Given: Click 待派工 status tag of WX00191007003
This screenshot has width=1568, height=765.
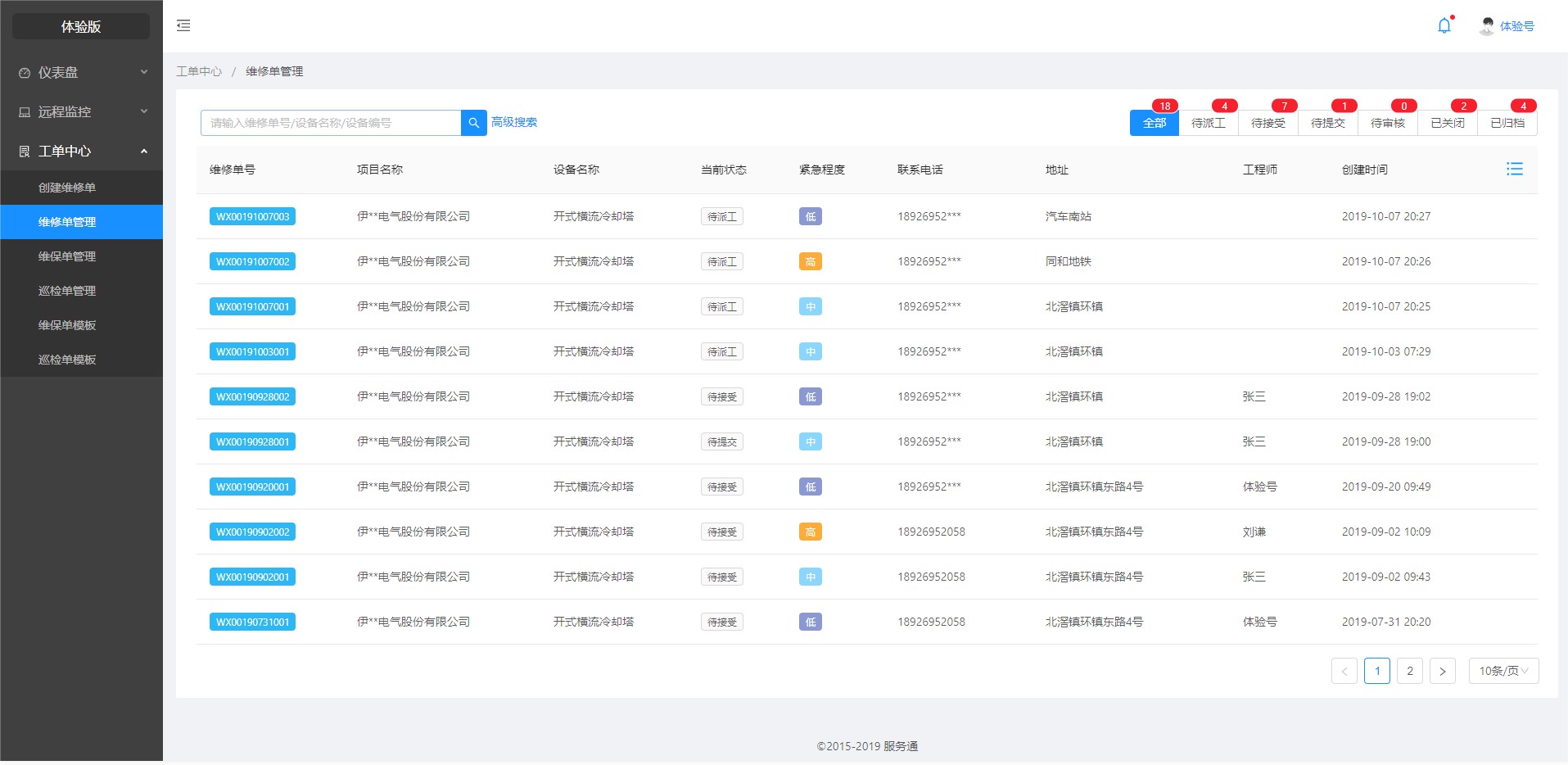Looking at the screenshot, I should 722,216.
